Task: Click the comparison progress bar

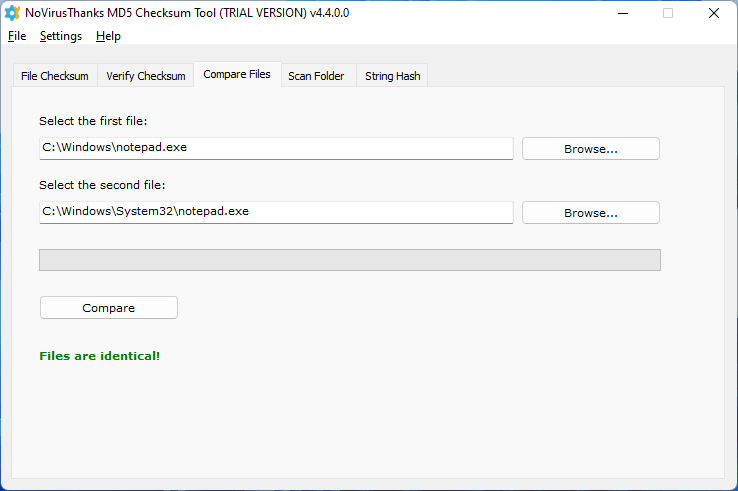Action: pos(350,260)
